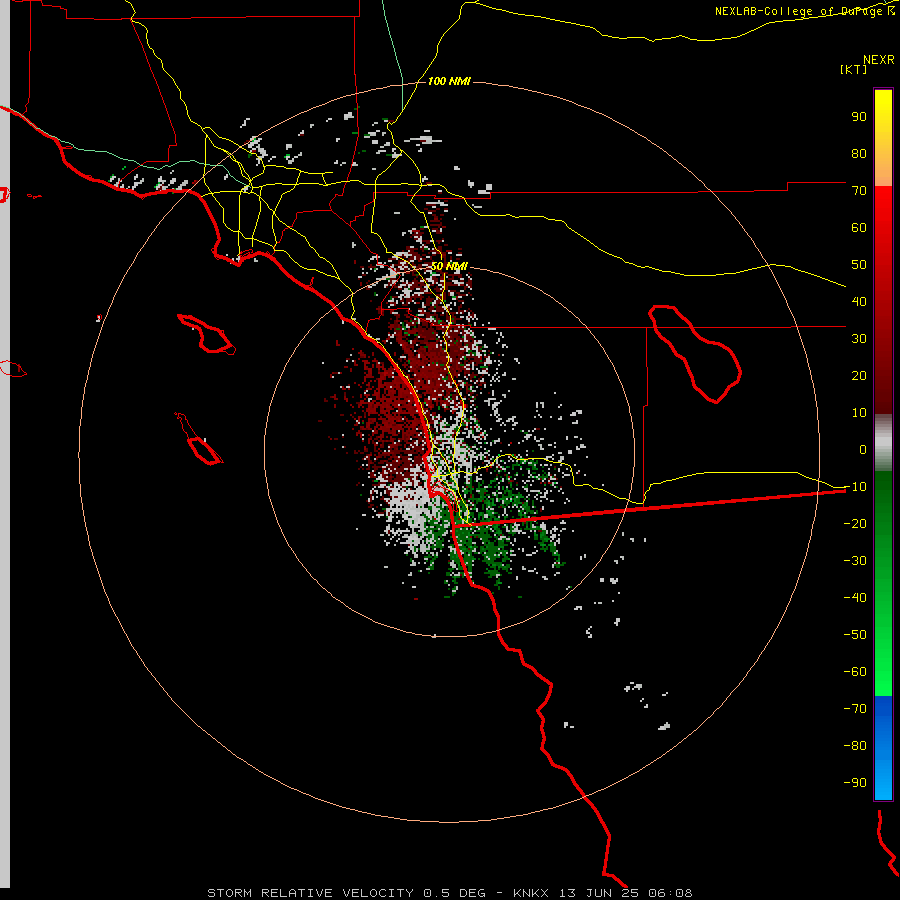Click the positive 20 knots scale label
Screen dimensions: 900x900
(859, 375)
